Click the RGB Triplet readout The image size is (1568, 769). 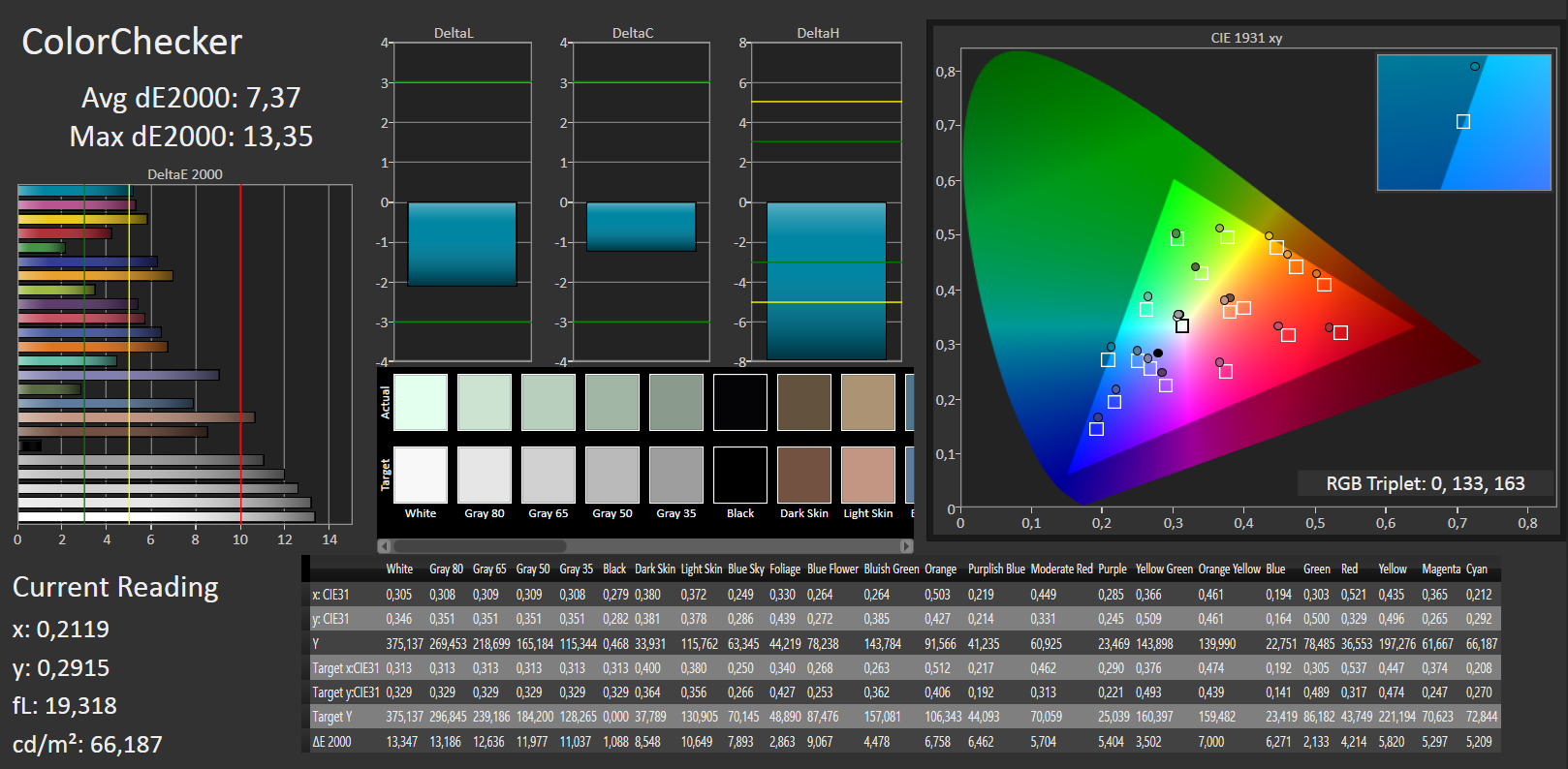1426,483
